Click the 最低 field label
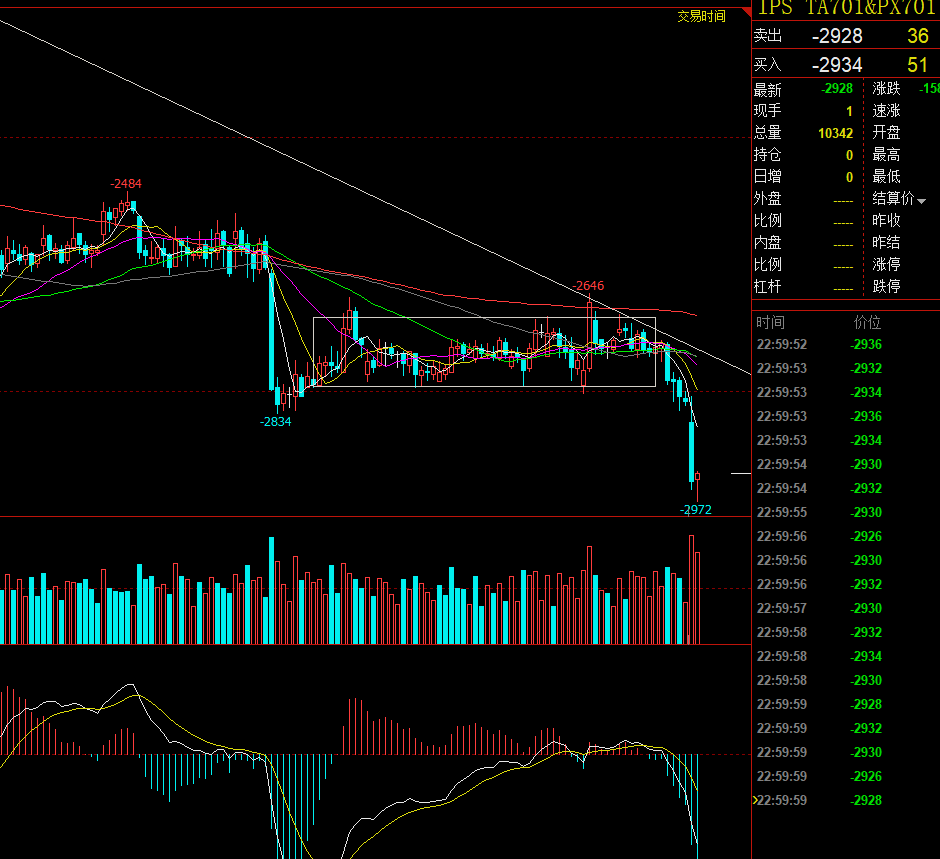940x859 pixels. 887,177
